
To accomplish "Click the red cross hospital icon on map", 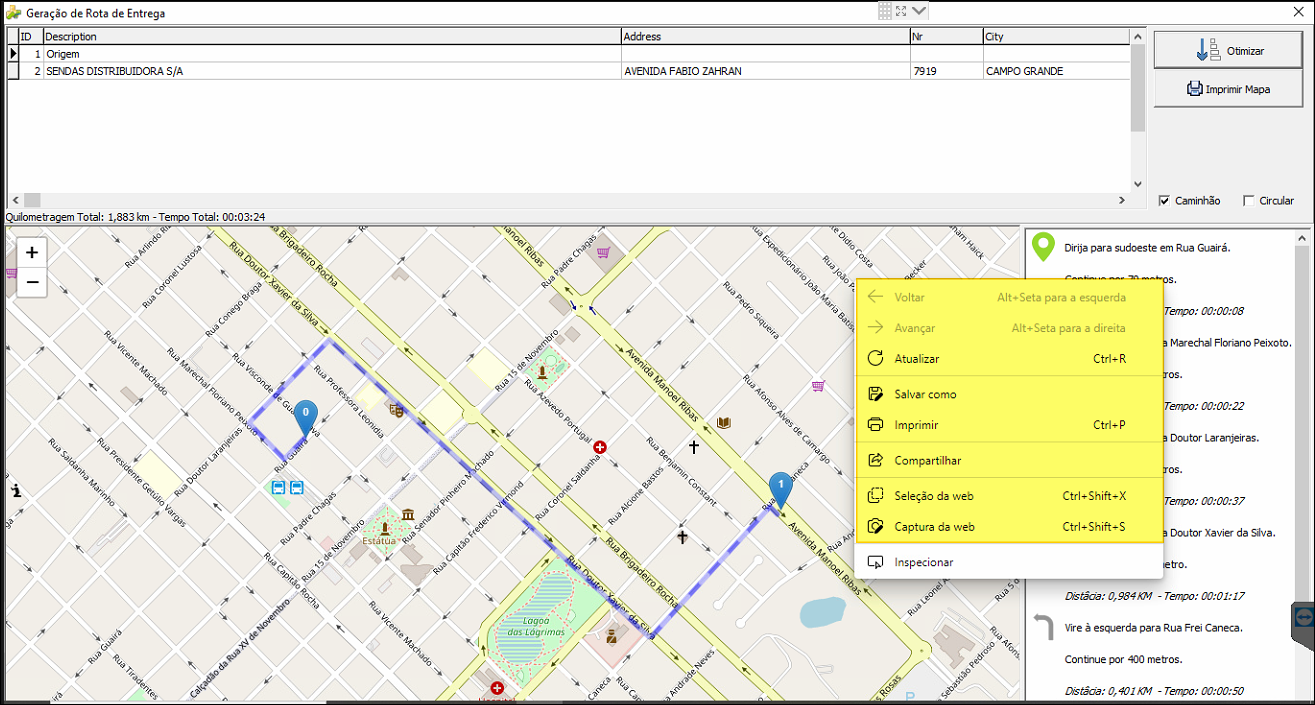I will tap(600, 447).
